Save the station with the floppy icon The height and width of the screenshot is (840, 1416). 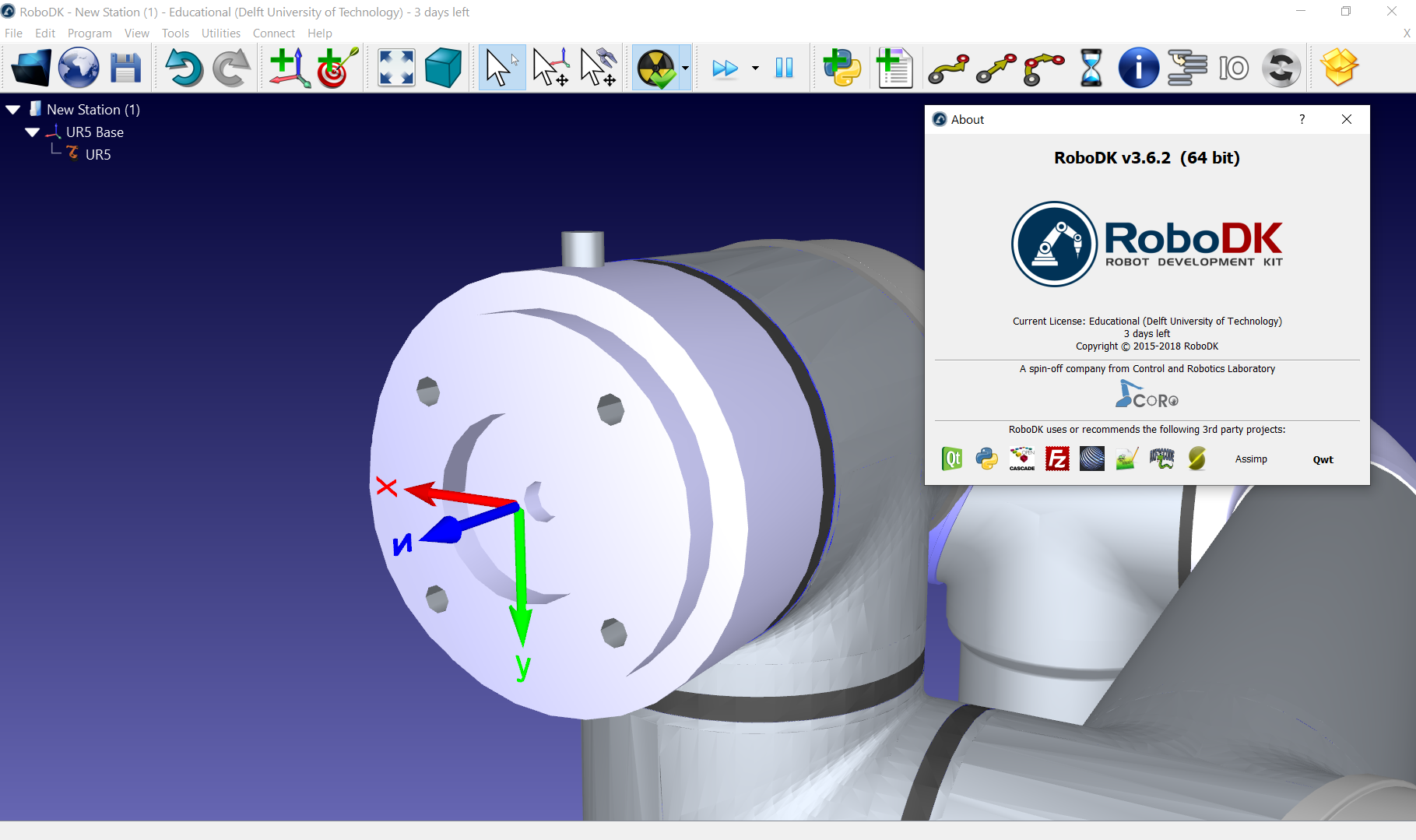click(x=125, y=68)
